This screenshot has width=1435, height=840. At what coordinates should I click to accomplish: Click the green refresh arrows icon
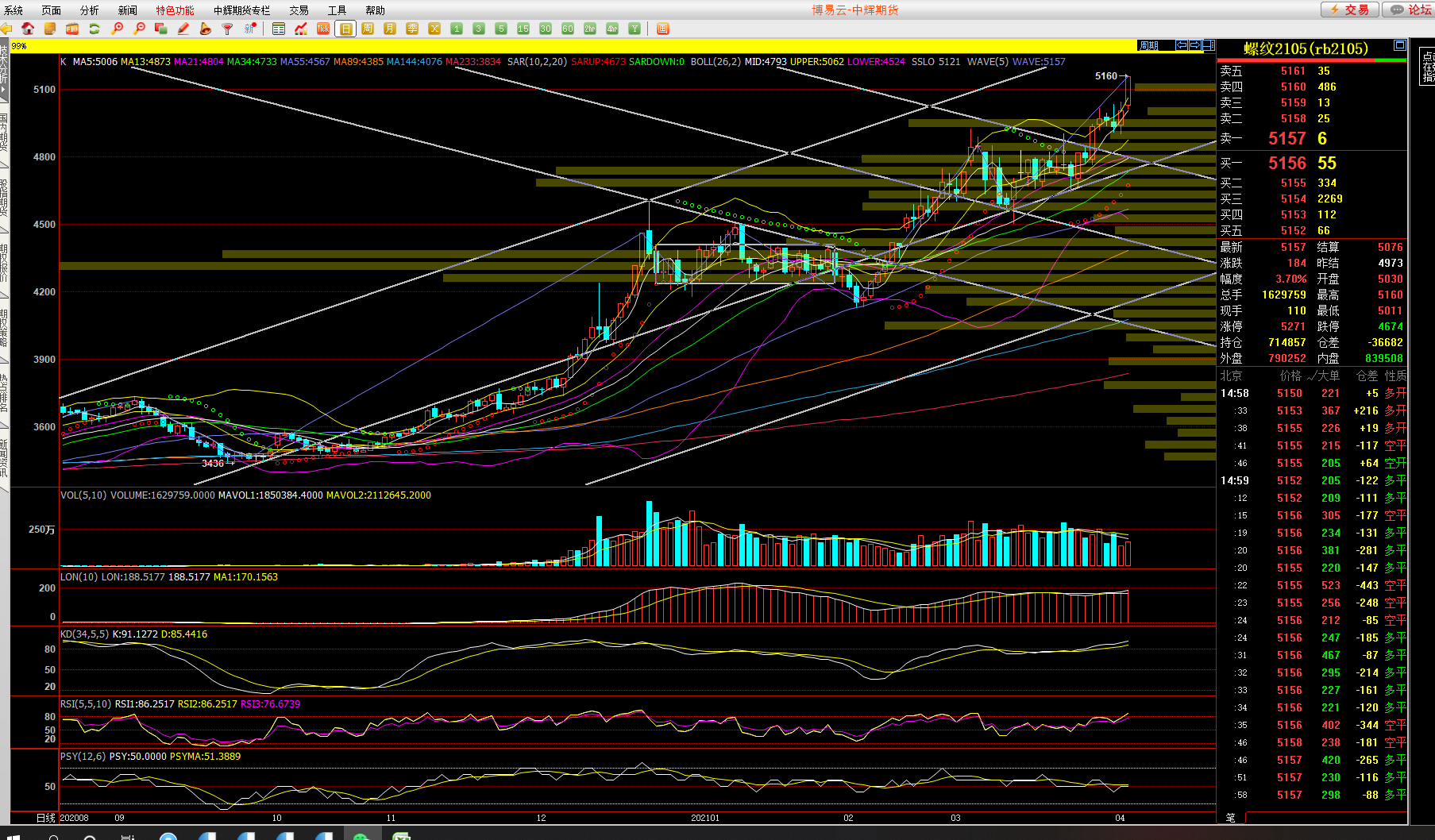coord(95,29)
